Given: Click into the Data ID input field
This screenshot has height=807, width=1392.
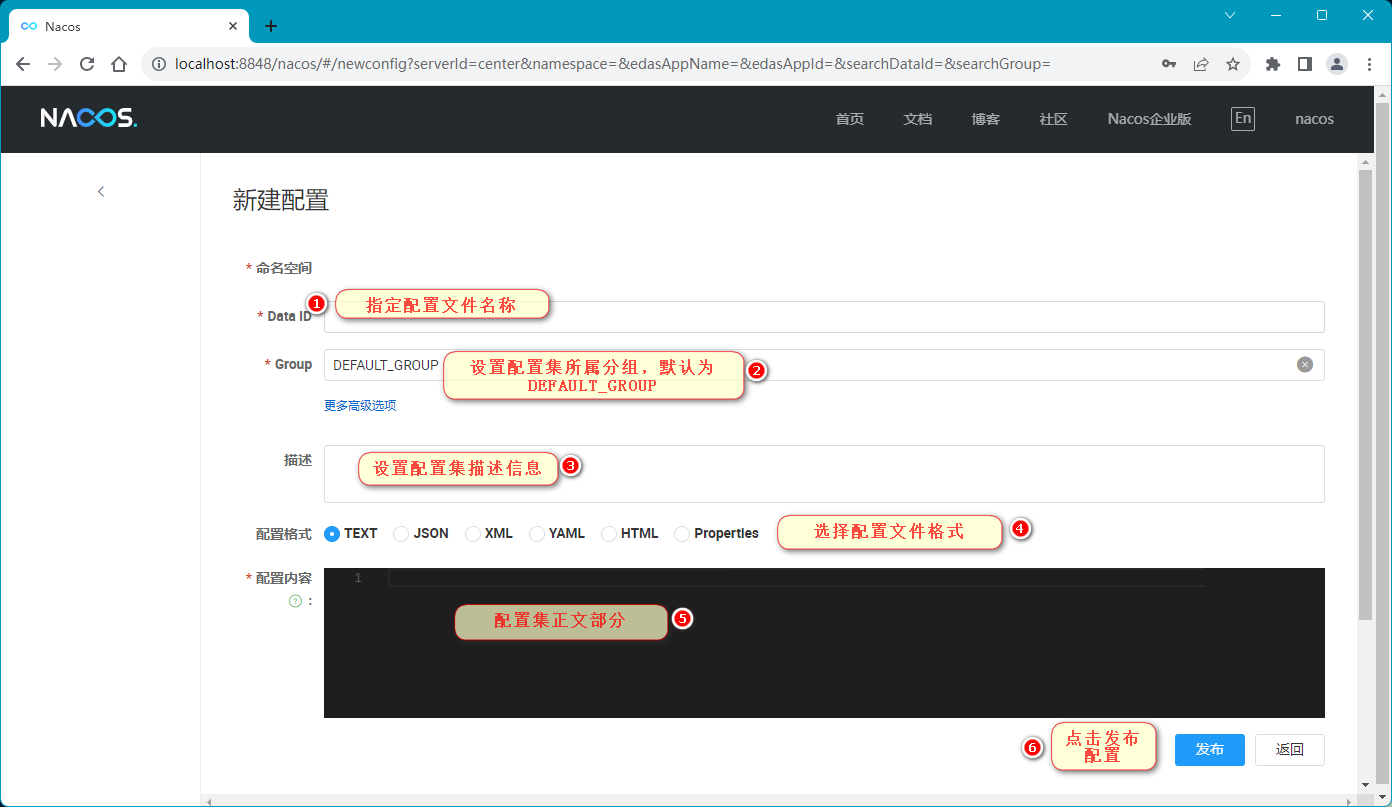Looking at the screenshot, I should (x=824, y=317).
